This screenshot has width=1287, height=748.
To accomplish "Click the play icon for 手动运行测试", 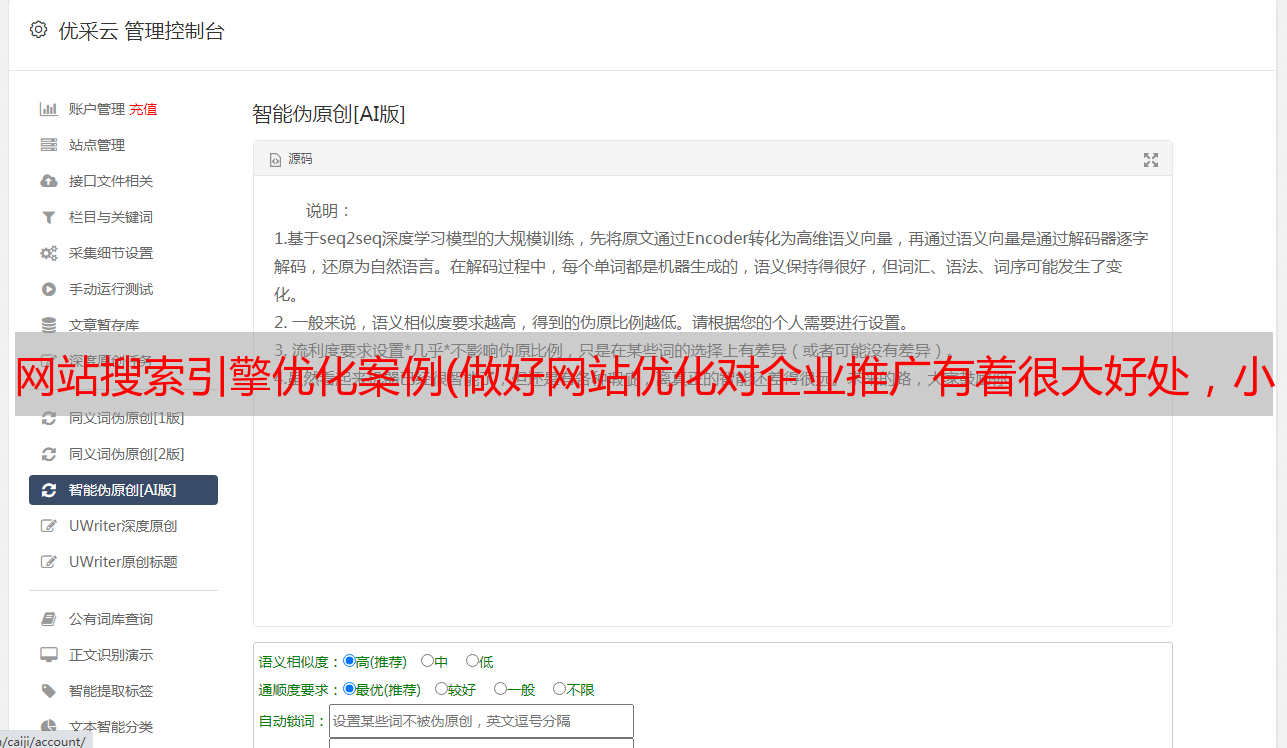I will [x=48, y=289].
